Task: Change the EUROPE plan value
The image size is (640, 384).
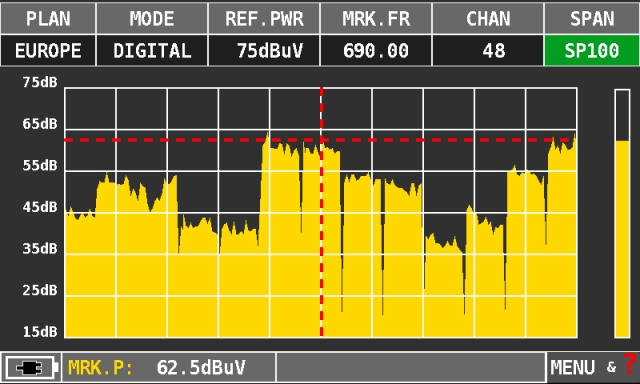Action: coord(48,51)
